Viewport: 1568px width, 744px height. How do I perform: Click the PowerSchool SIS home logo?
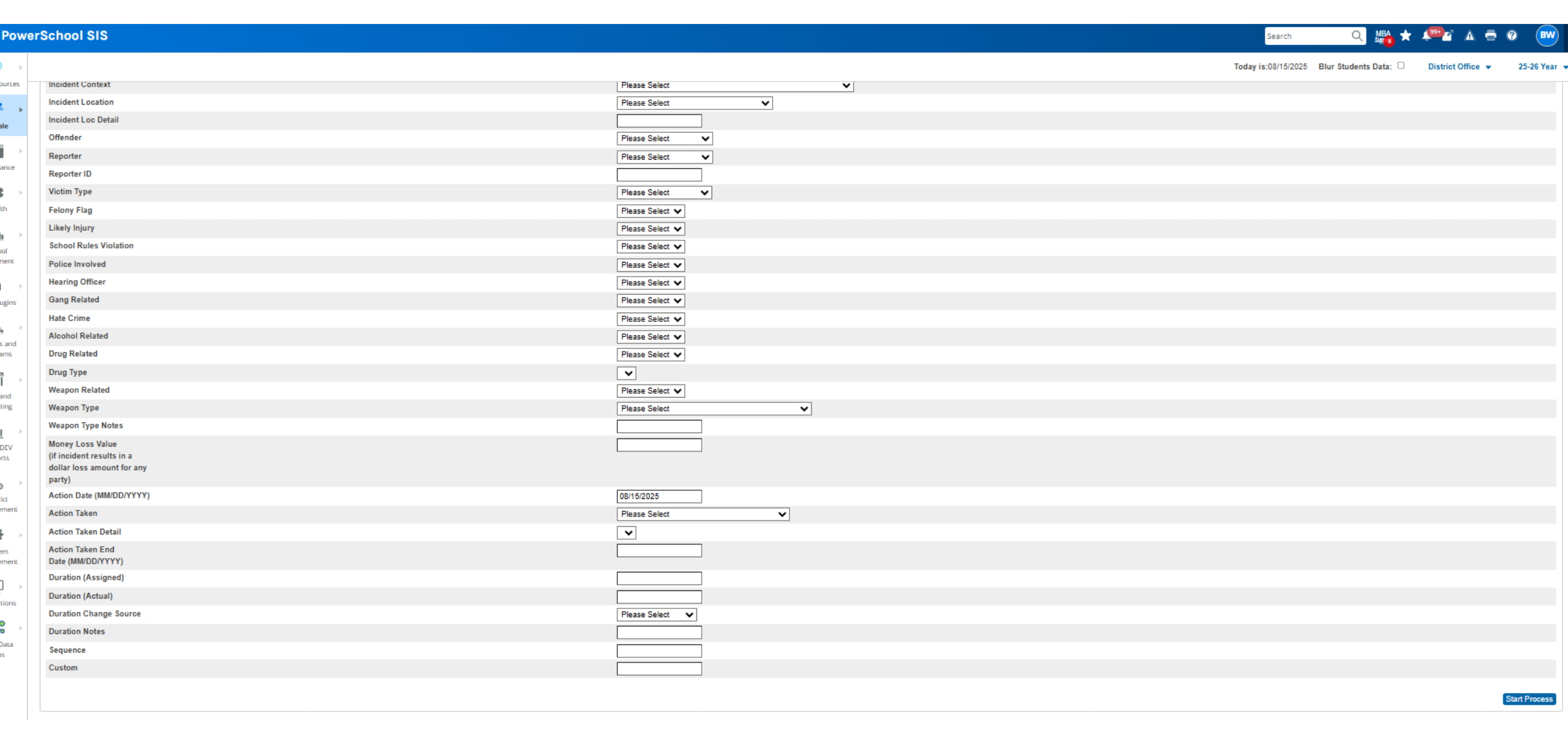[54, 35]
